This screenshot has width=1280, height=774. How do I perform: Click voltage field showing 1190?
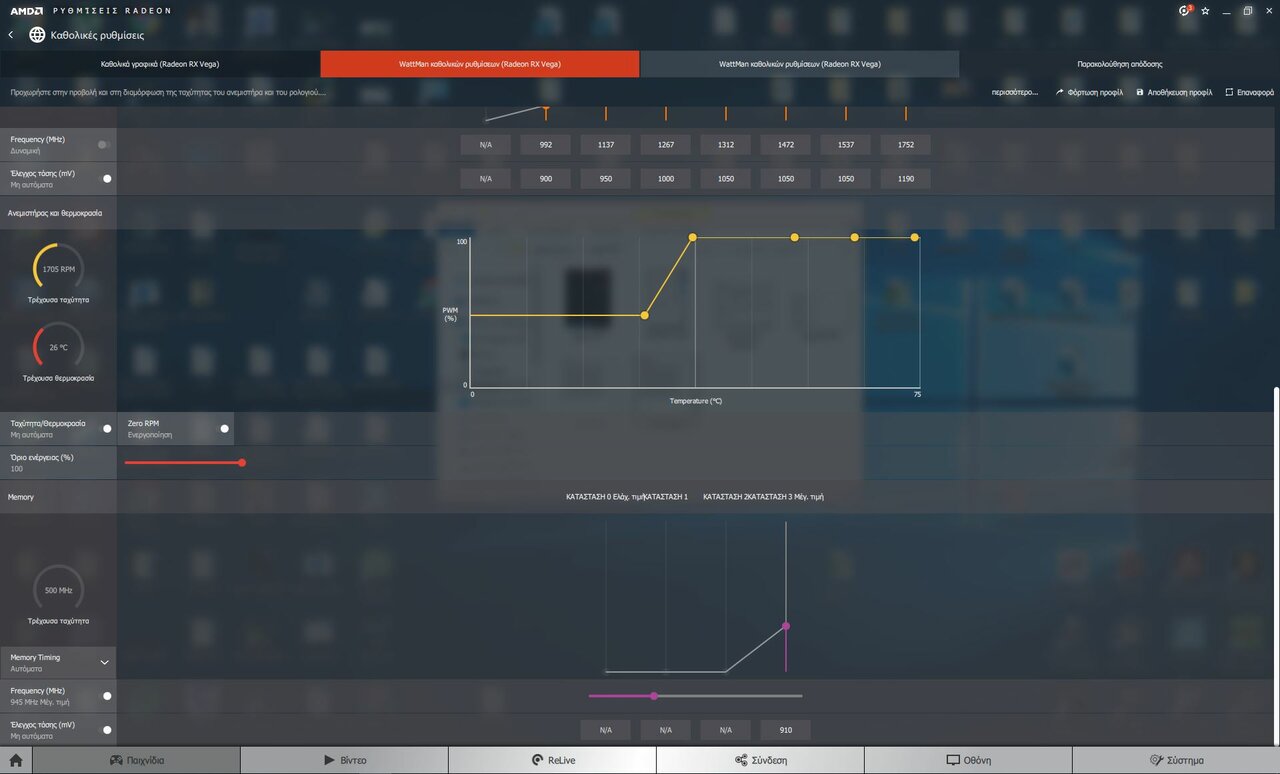906,179
